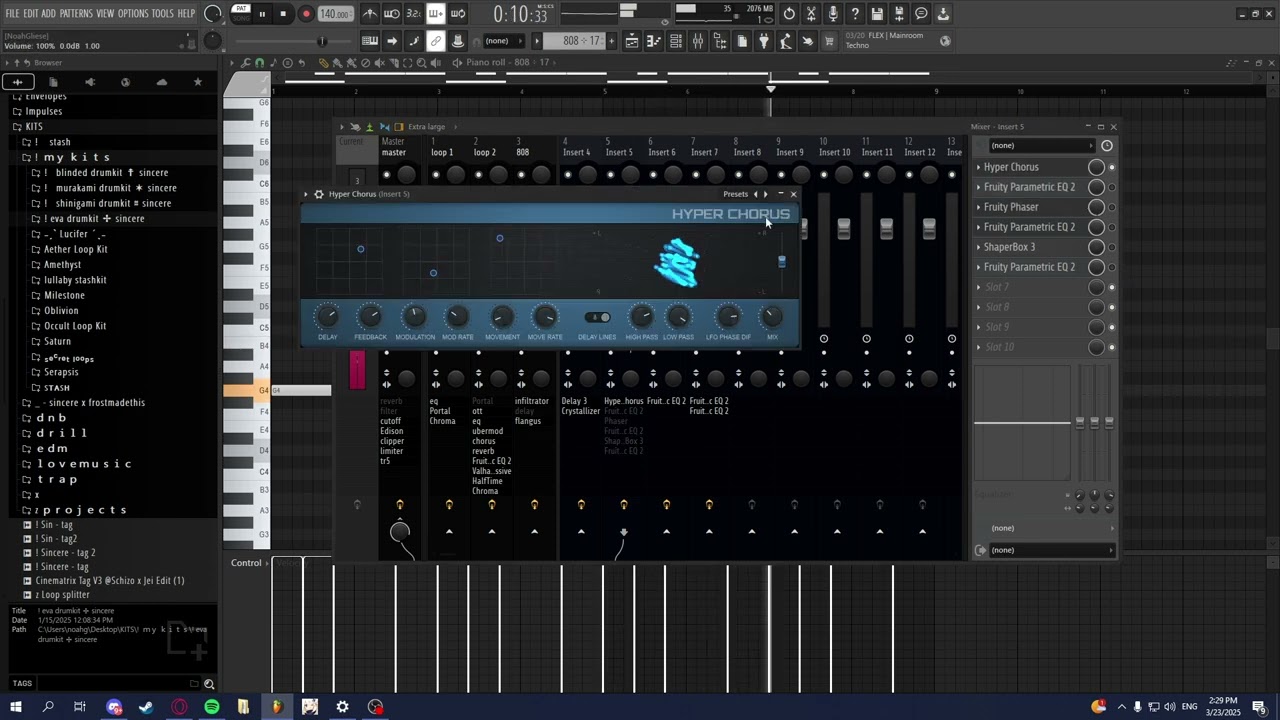This screenshot has height=720, width=1280.
Task: Expand the 'my kits' folder in browser
Action: pos(72,157)
